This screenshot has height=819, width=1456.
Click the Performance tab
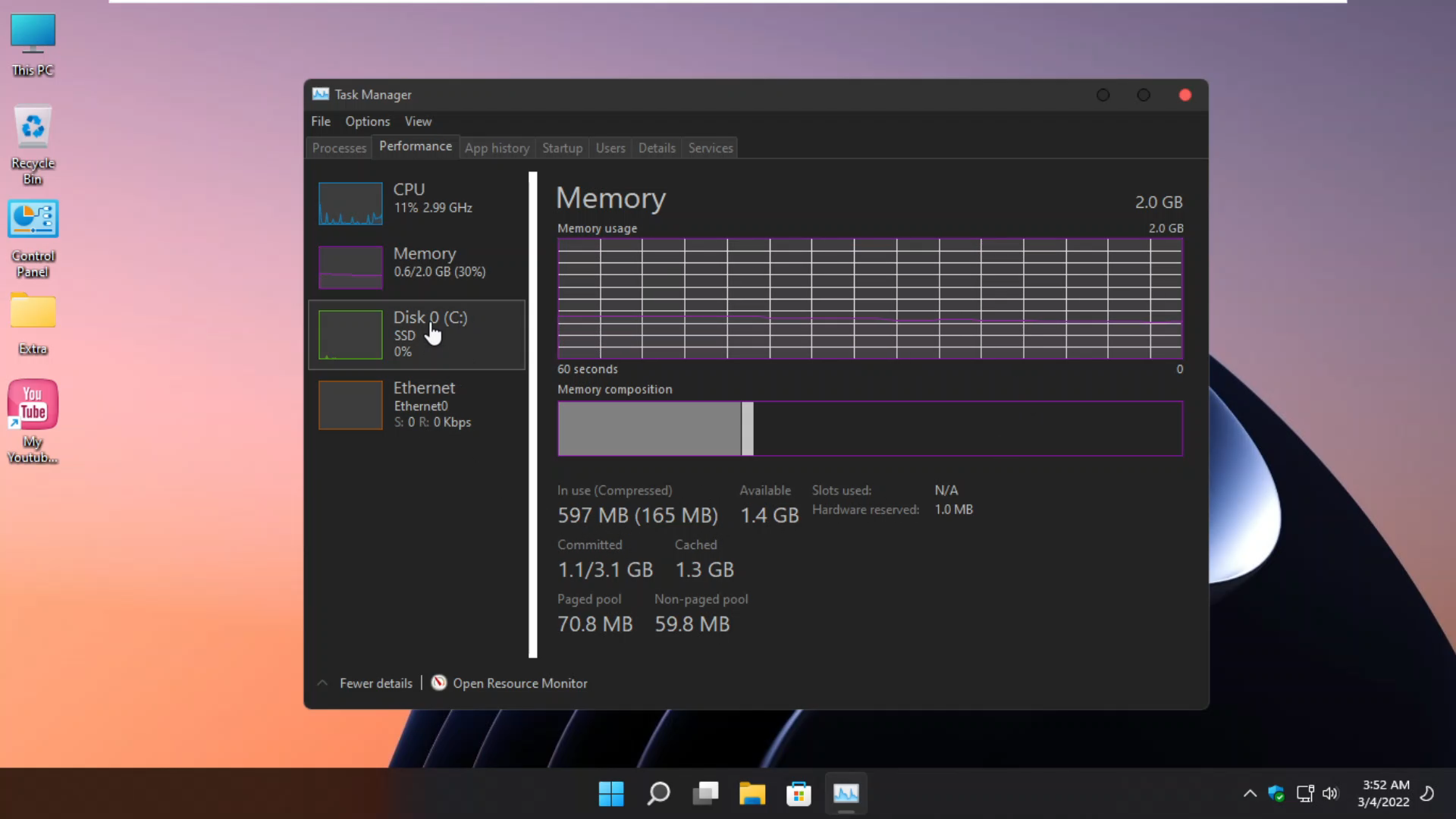click(x=416, y=146)
